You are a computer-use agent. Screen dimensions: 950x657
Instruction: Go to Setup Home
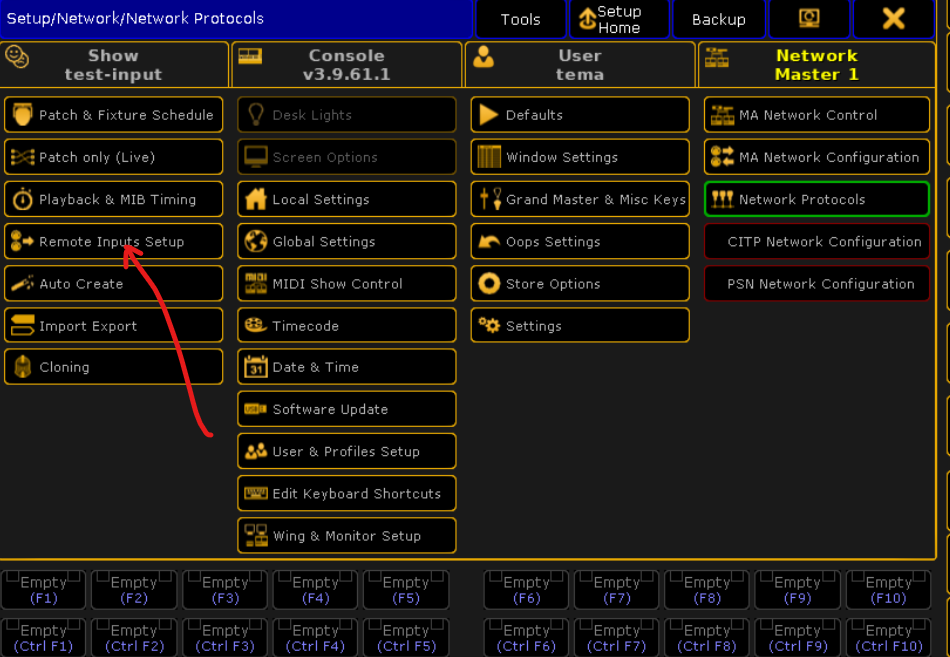[619, 19]
